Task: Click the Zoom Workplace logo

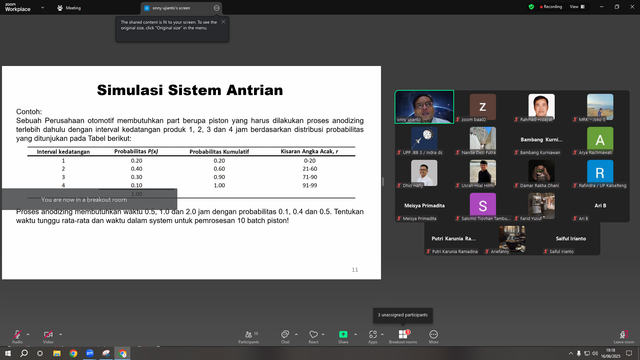Action: click(18, 7)
